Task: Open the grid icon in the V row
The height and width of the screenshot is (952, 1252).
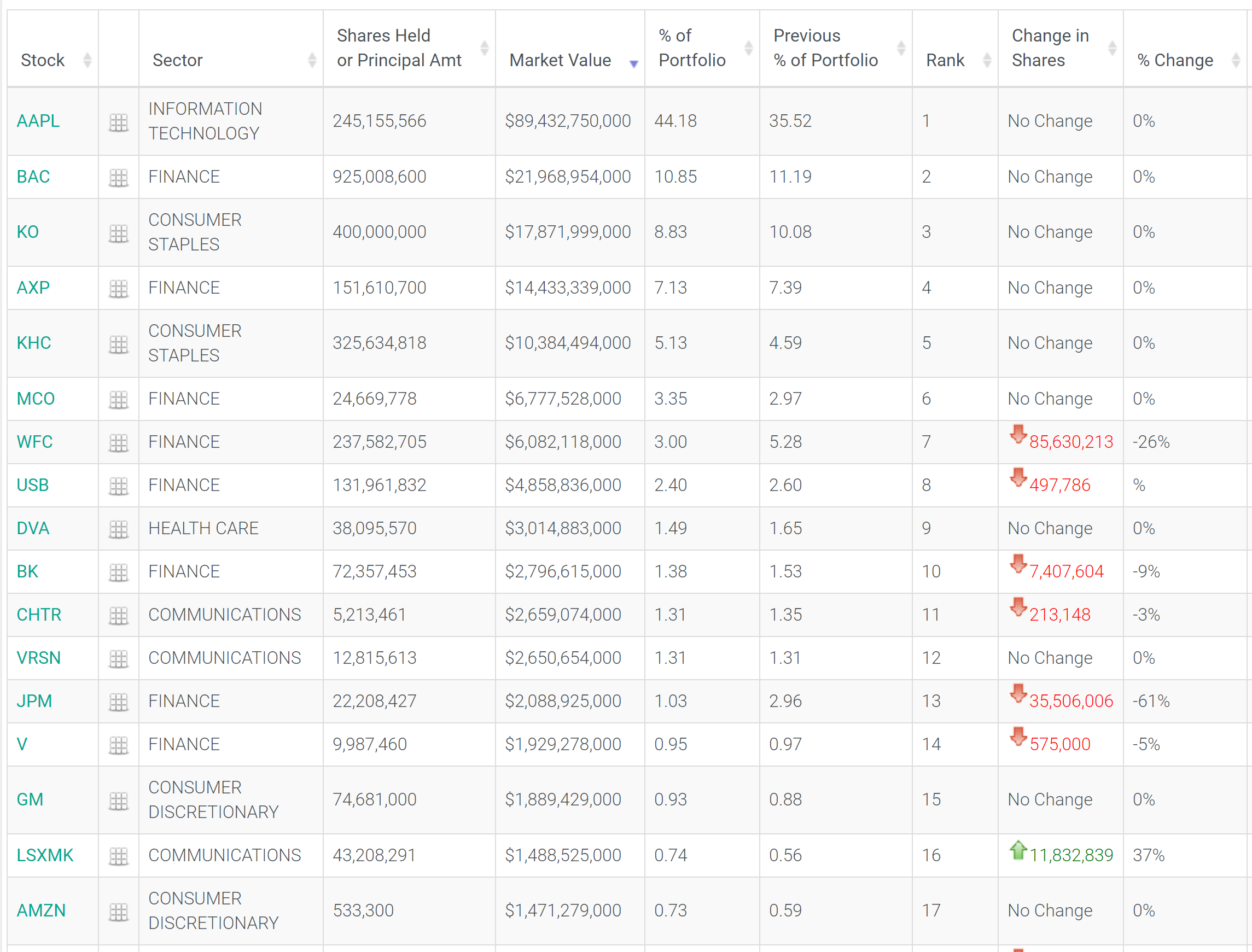Action: click(119, 746)
